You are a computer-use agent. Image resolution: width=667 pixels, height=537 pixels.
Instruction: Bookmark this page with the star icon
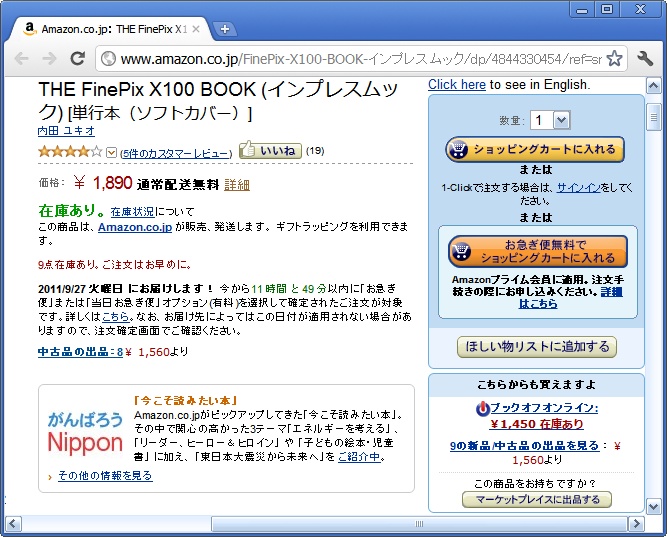point(614,59)
